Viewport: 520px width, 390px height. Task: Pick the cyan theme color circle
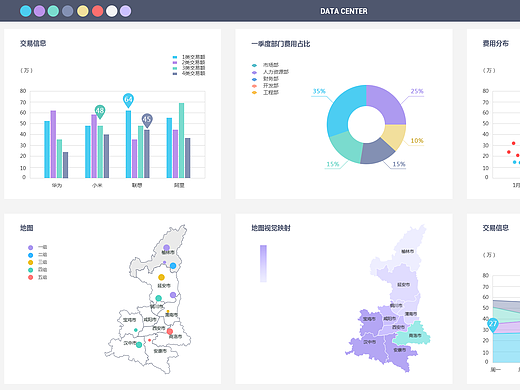[x=26, y=11]
